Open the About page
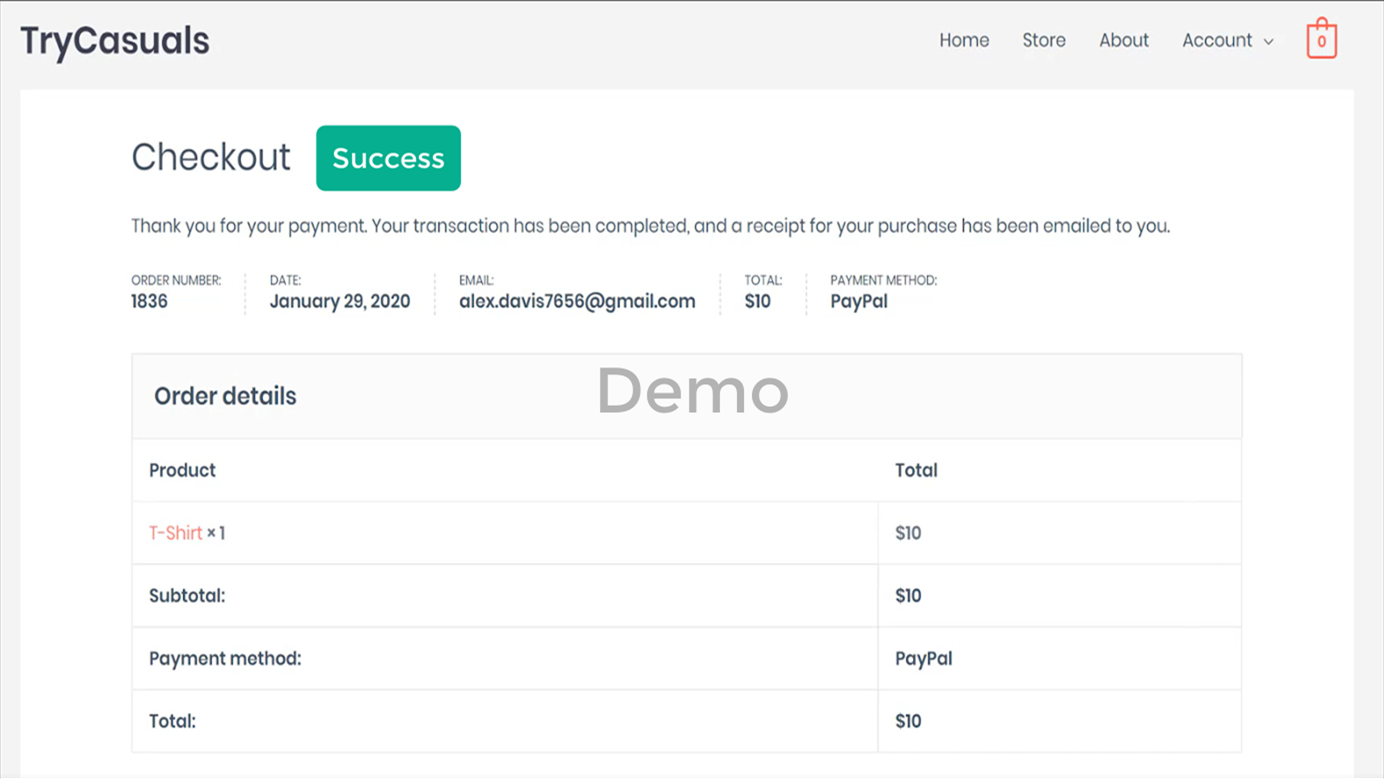Image resolution: width=1384 pixels, height=779 pixels. click(1124, 40)
